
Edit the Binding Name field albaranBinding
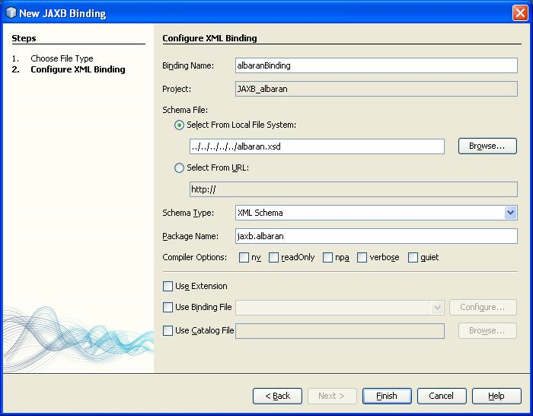(376, 66)
